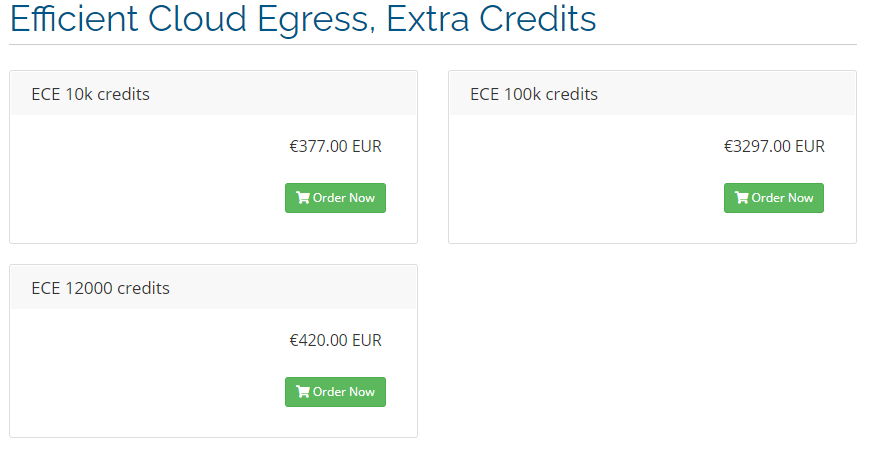This screenshot has height=474, width=894.
Task: Click the €377.00 EUR price
Action: click(335, 147)
